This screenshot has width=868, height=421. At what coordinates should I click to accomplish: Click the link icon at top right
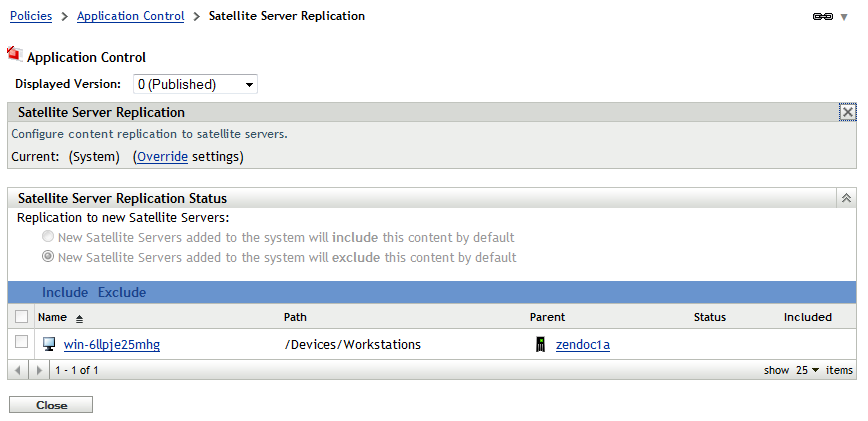click(825, 18)
